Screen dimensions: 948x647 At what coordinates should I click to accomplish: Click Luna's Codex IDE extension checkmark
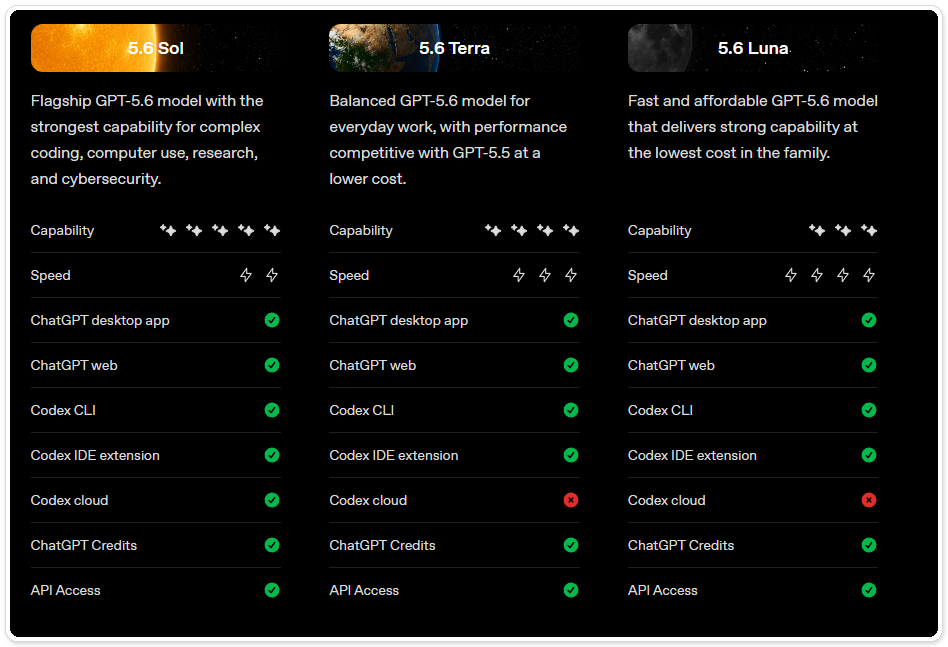[869, 455]
